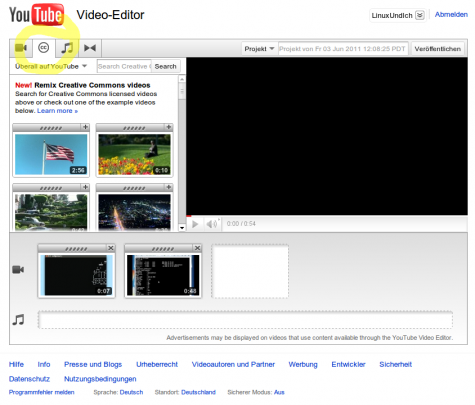Select the winding street video thumbnail
The image size is (475, 405).
click(x=51, y=212)
